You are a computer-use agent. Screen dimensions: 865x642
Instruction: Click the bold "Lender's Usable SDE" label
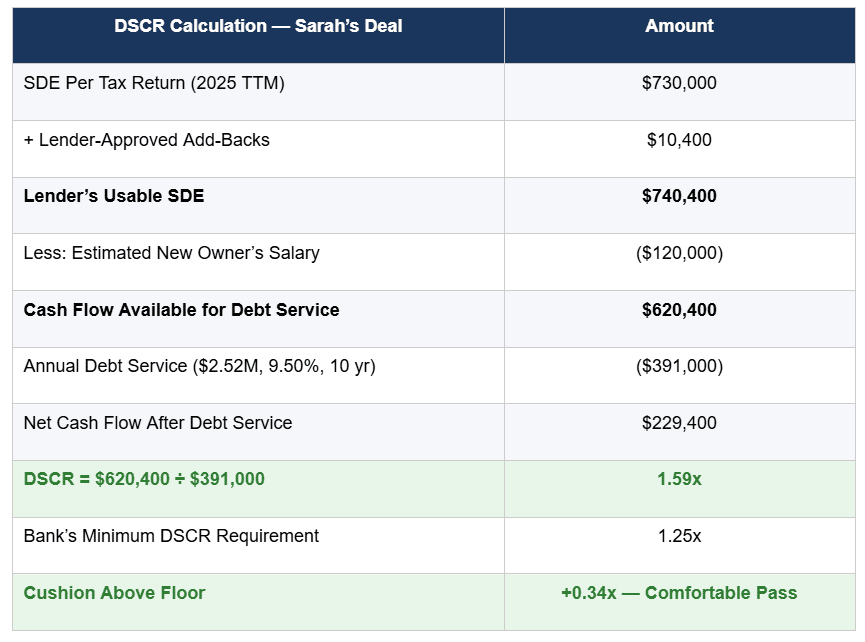(x=114, y=196)
